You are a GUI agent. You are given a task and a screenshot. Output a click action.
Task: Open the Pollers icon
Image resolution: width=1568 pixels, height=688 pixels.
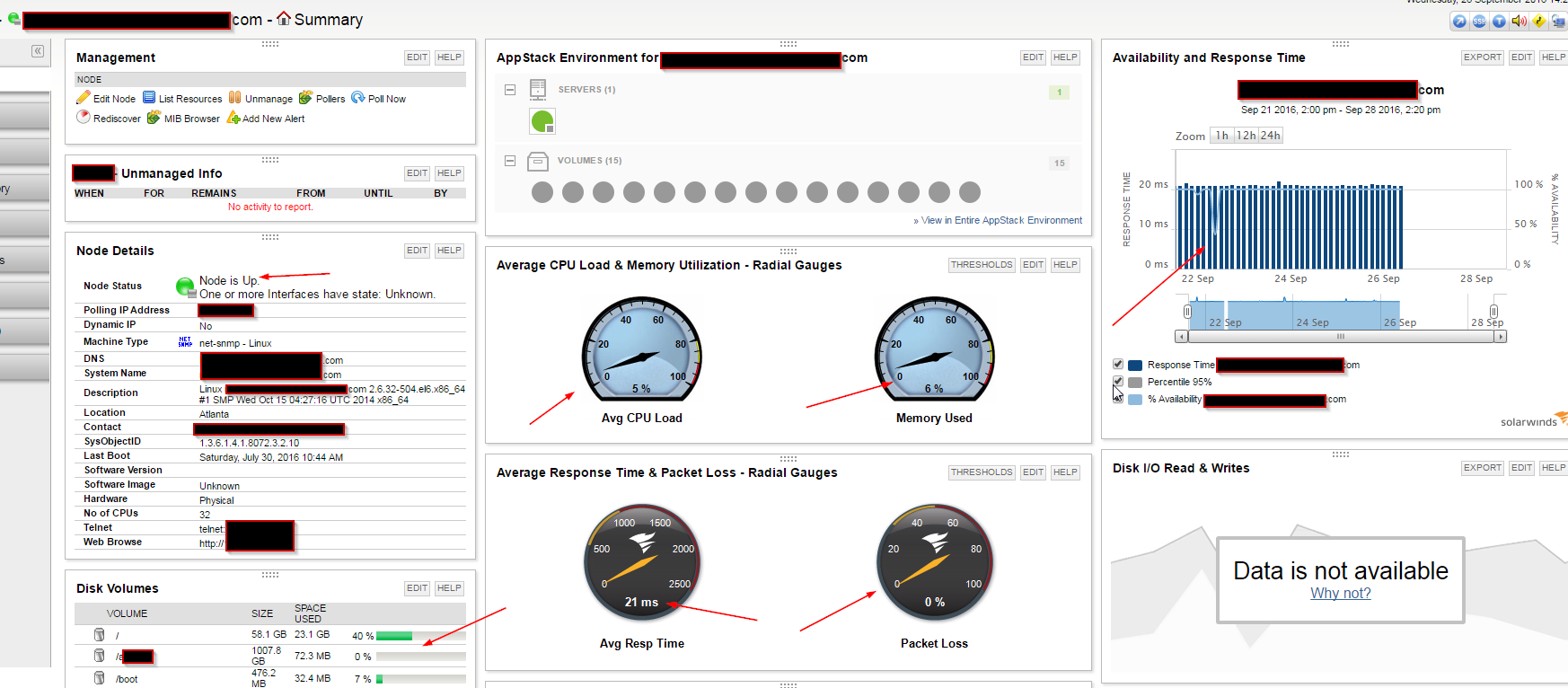coord(305,98)
